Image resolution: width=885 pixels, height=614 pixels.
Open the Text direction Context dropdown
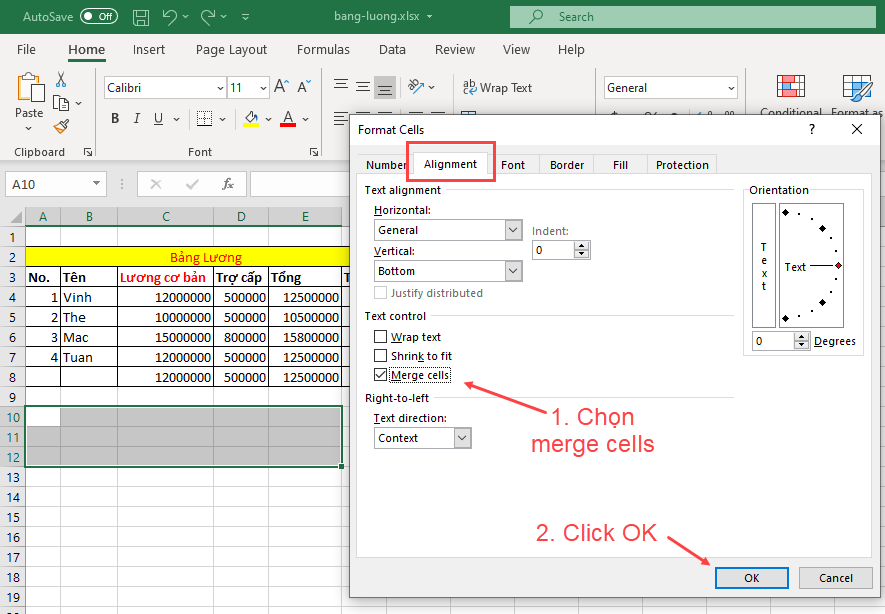[462, 438]
